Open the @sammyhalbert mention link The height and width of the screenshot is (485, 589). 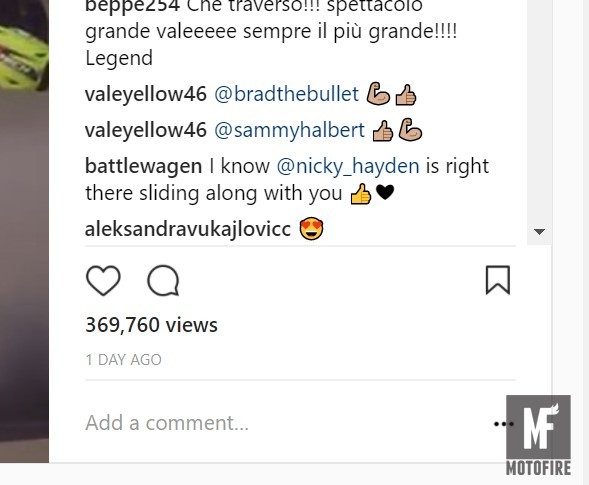(289, 131)
